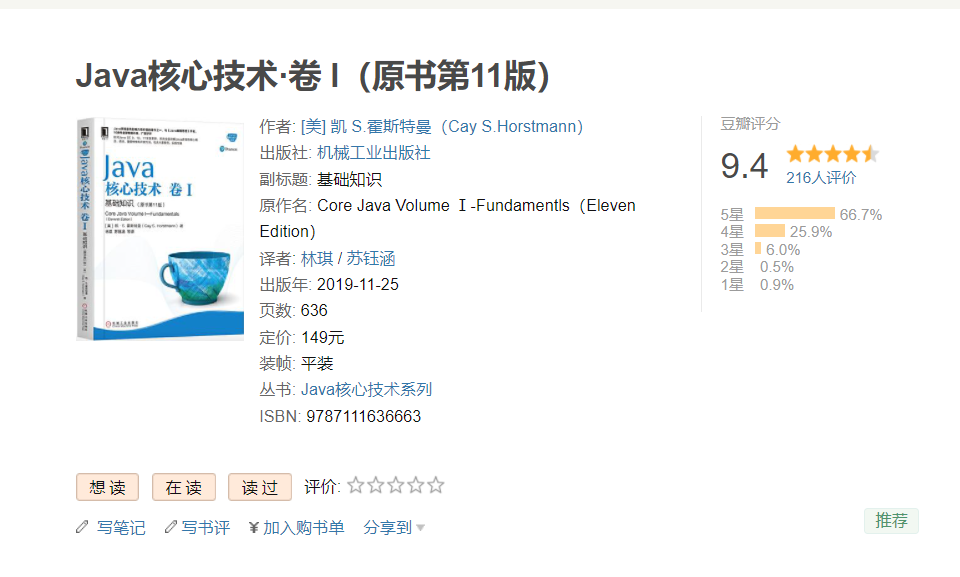Image resolution: width=960 pixels, height=577 pixels.
Task: Rate the book with second star
Action: point(376,486)
